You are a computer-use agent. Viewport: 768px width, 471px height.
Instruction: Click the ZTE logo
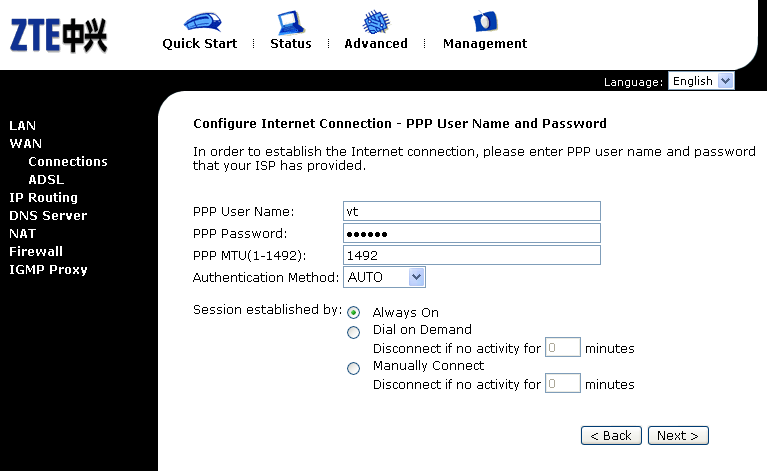pyautogui.click(x=58, y=35)
